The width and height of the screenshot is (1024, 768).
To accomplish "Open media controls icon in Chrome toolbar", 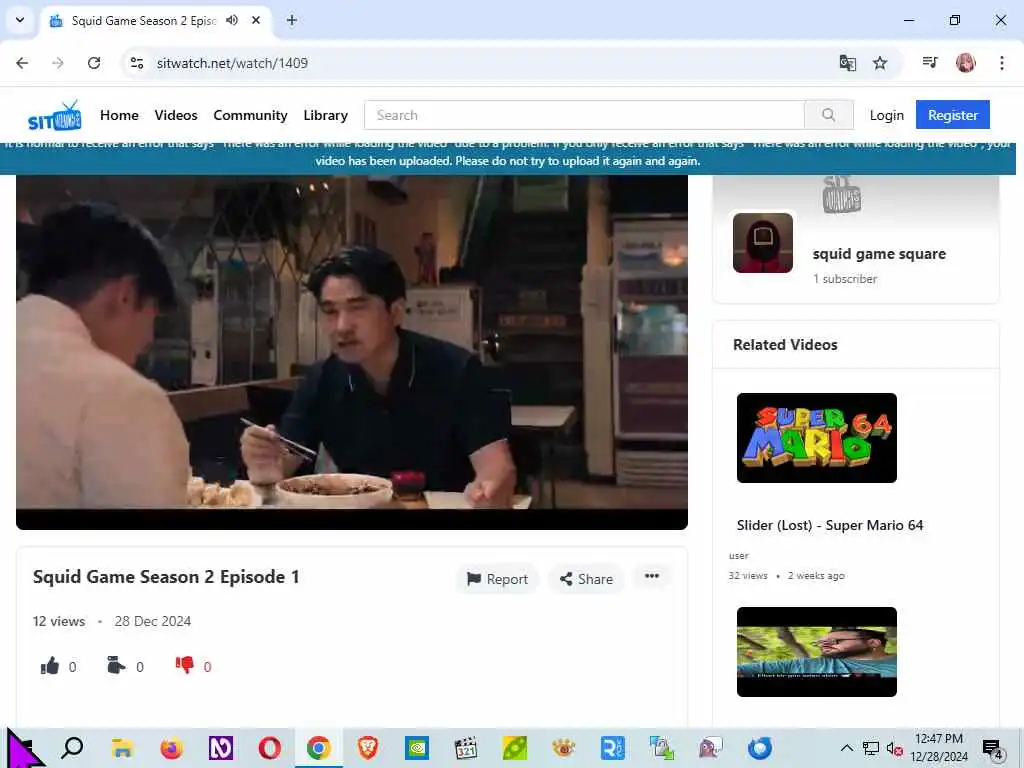I will point(930,63).
